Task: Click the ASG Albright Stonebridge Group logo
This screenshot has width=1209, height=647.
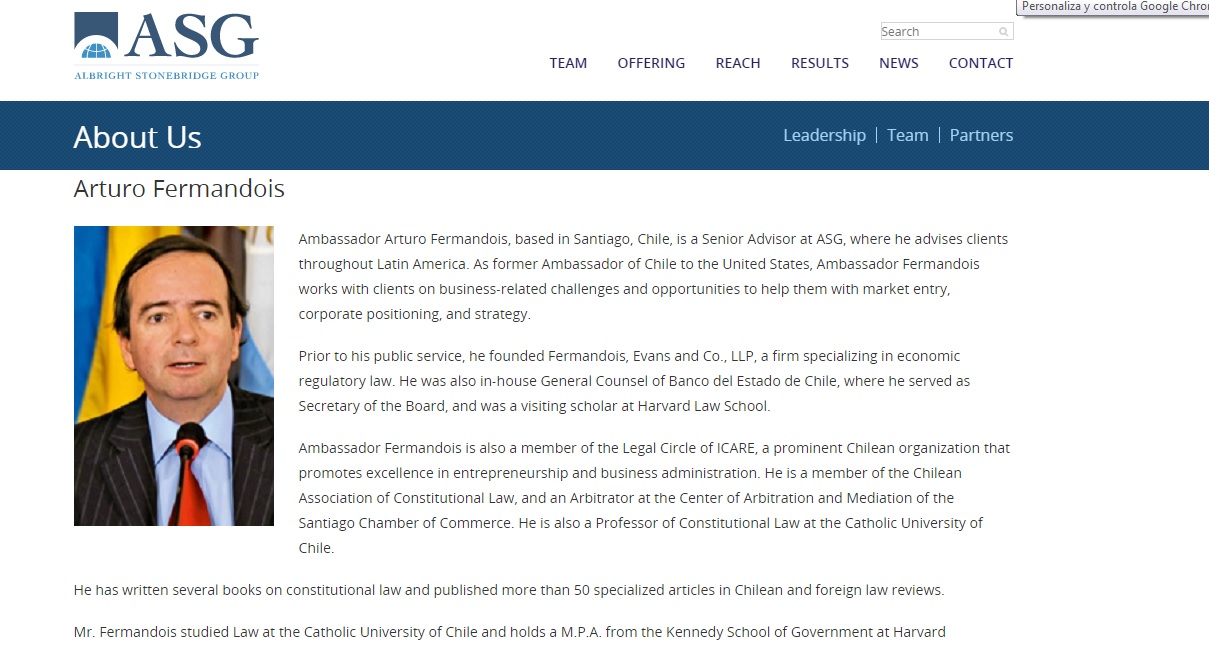Action: pos(166,46)
